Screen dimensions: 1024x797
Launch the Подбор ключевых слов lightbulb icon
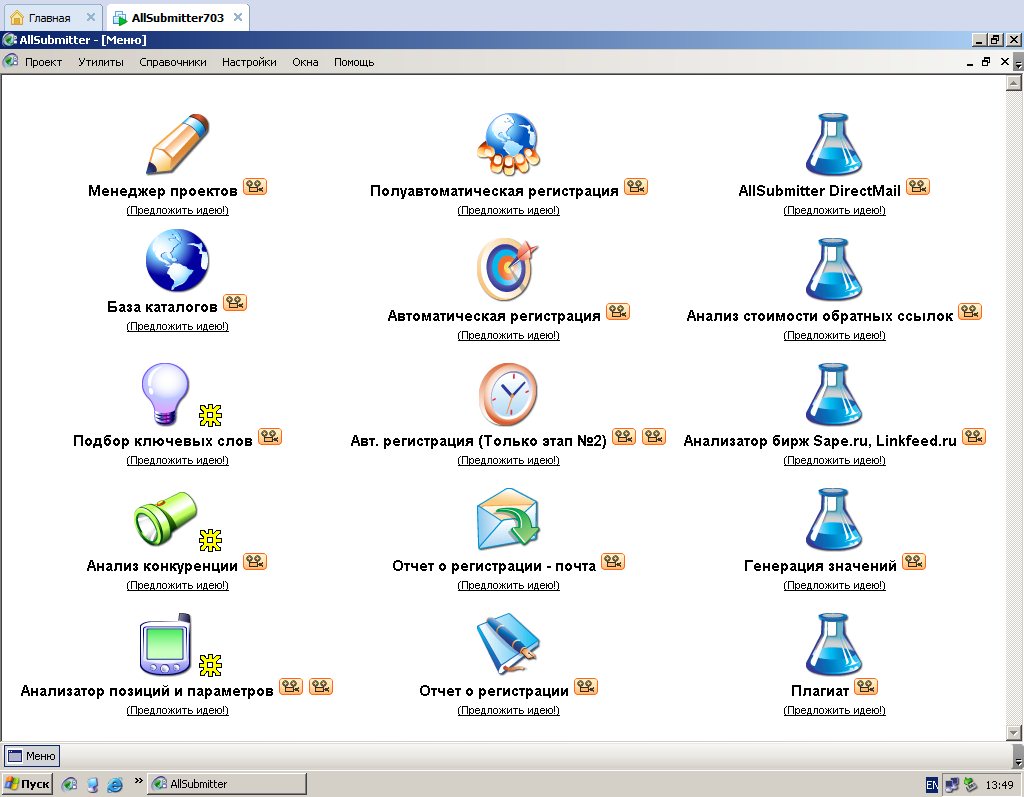click(x=165, y=394)
